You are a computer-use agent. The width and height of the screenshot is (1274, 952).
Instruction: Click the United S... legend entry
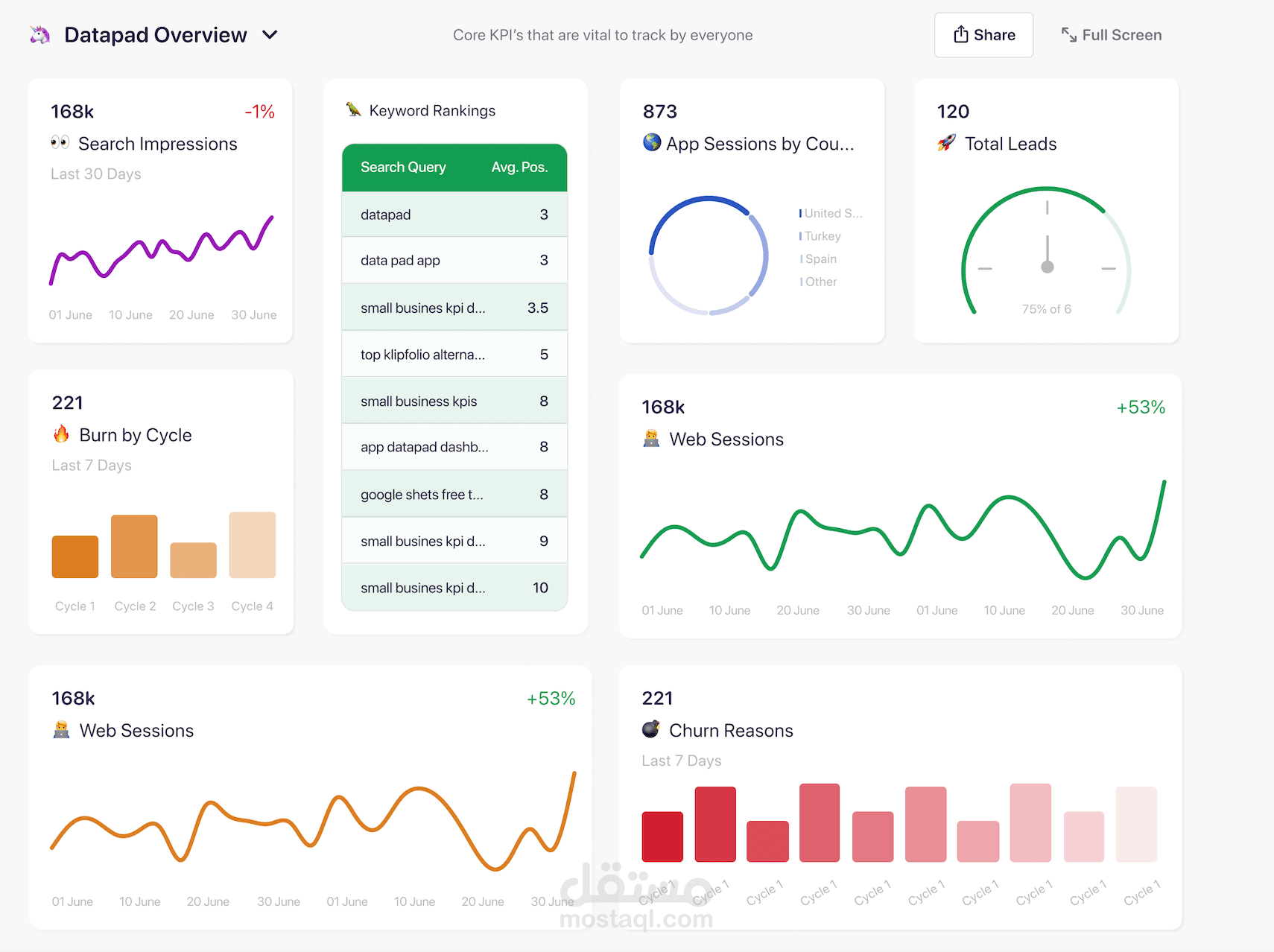pos(831,213)
